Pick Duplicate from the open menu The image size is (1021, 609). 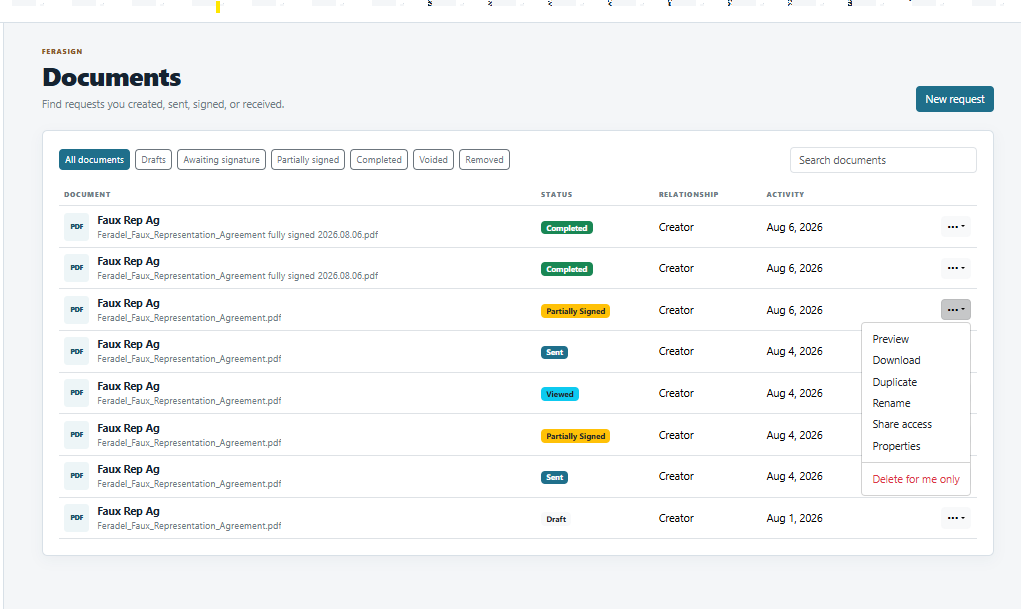pyautogui.click(x=894, y=382)
